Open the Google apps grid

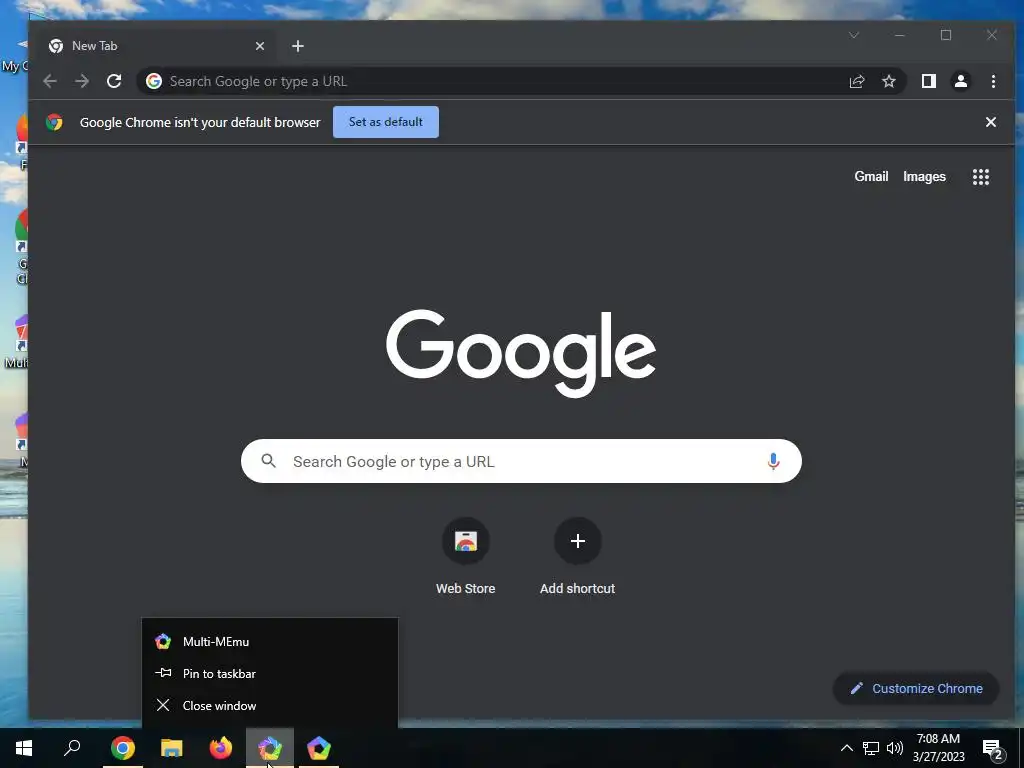click(981, 177)
